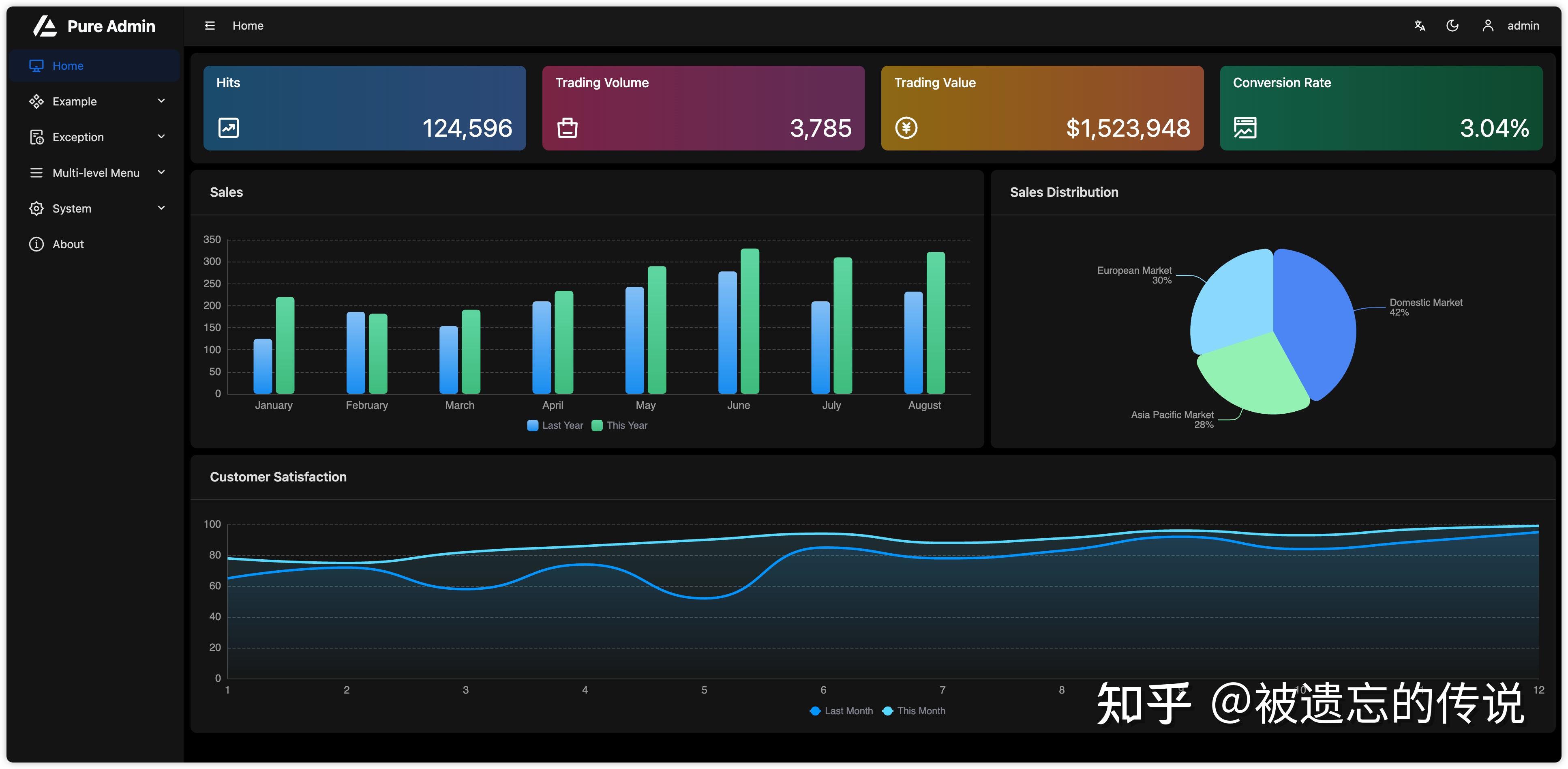Image resolution: width=1568 pixels, height=769 pixels.
Task: Expand the Example menu chevron
Action: (x=161, y=101)
